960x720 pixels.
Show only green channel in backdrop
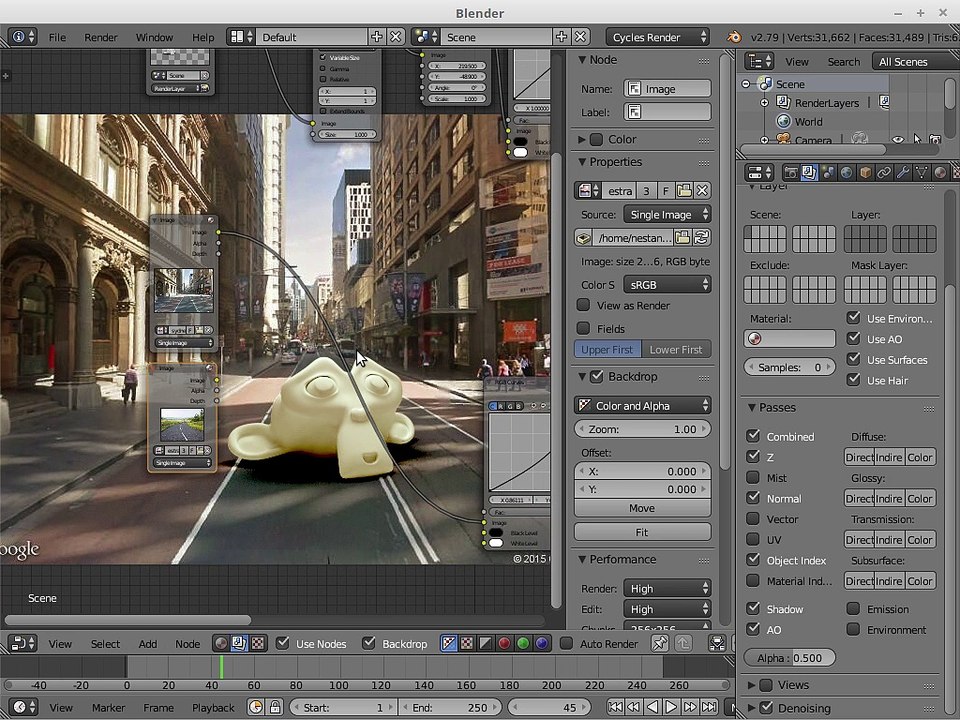tap(523, 643)
